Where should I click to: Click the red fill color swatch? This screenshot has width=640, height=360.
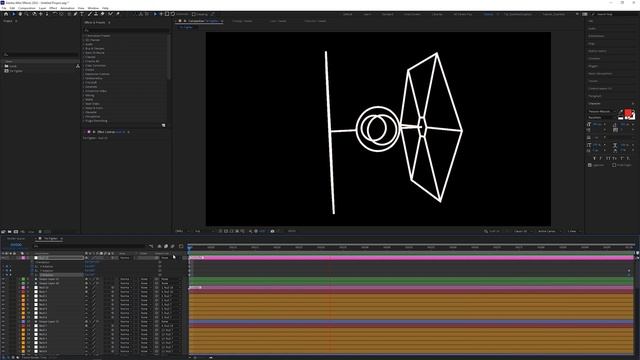628,113
